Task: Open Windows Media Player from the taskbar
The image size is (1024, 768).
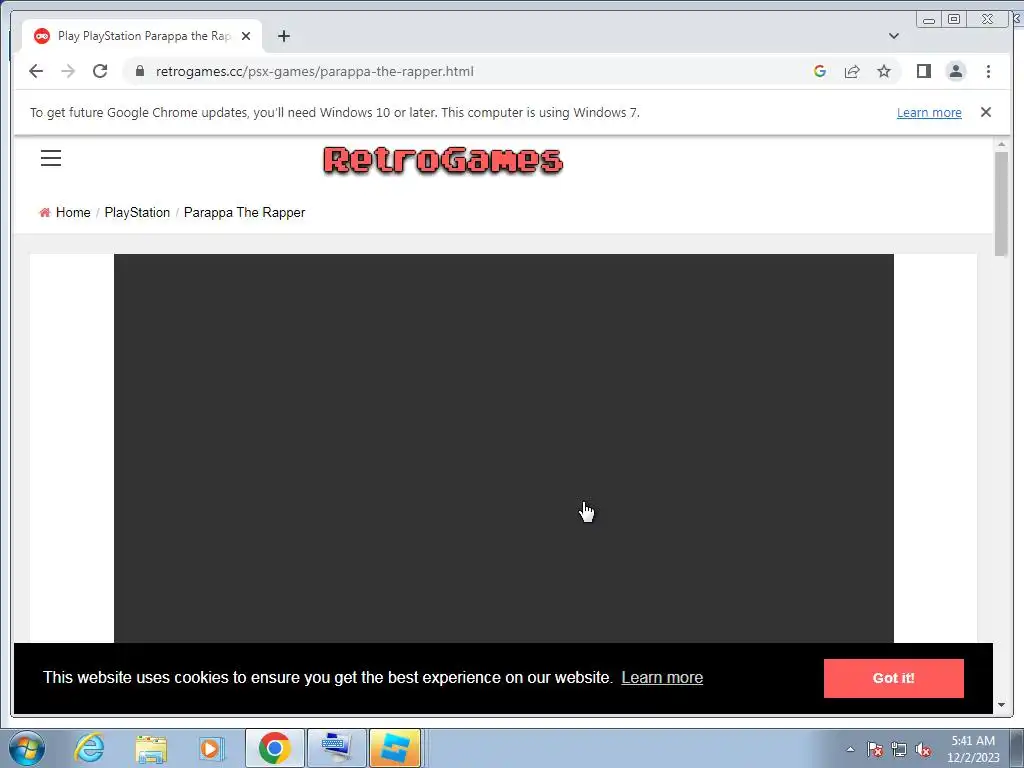Action: pyautogui.click(x=212, y=748)
